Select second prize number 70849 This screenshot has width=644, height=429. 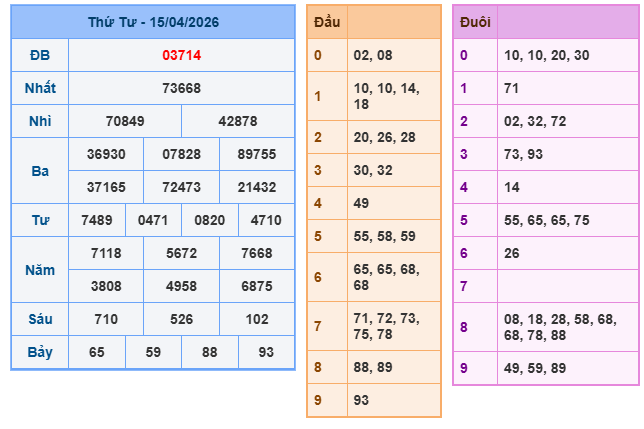(x=125, y=121)
